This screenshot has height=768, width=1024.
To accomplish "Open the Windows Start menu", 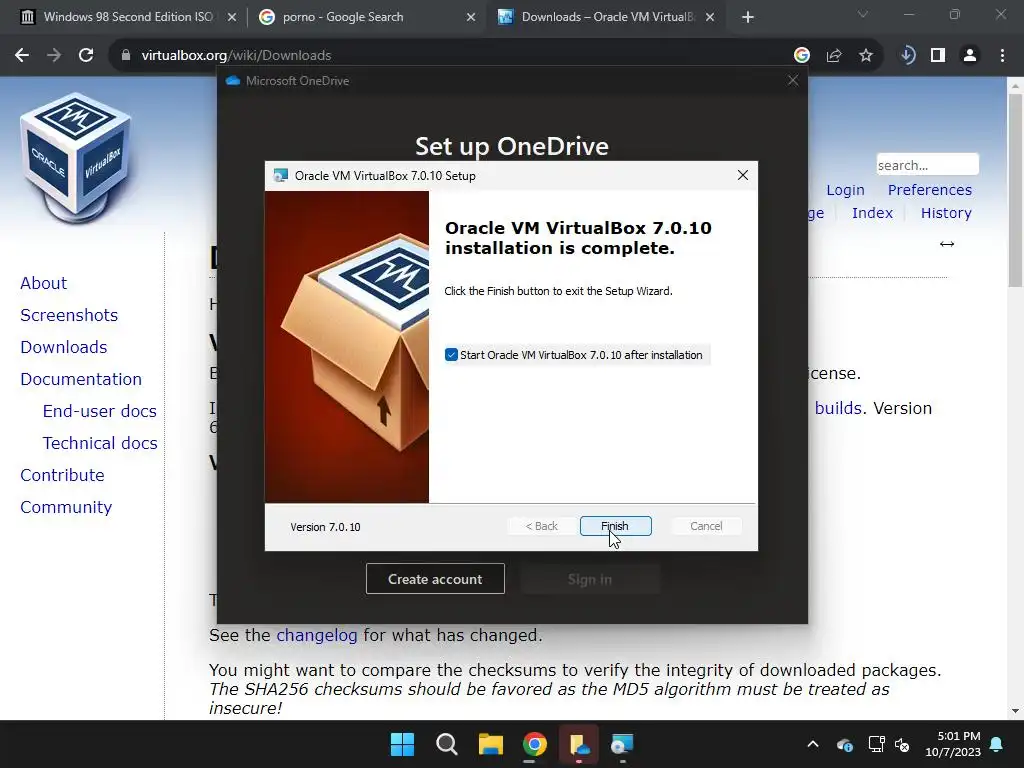I will point(402,744).
